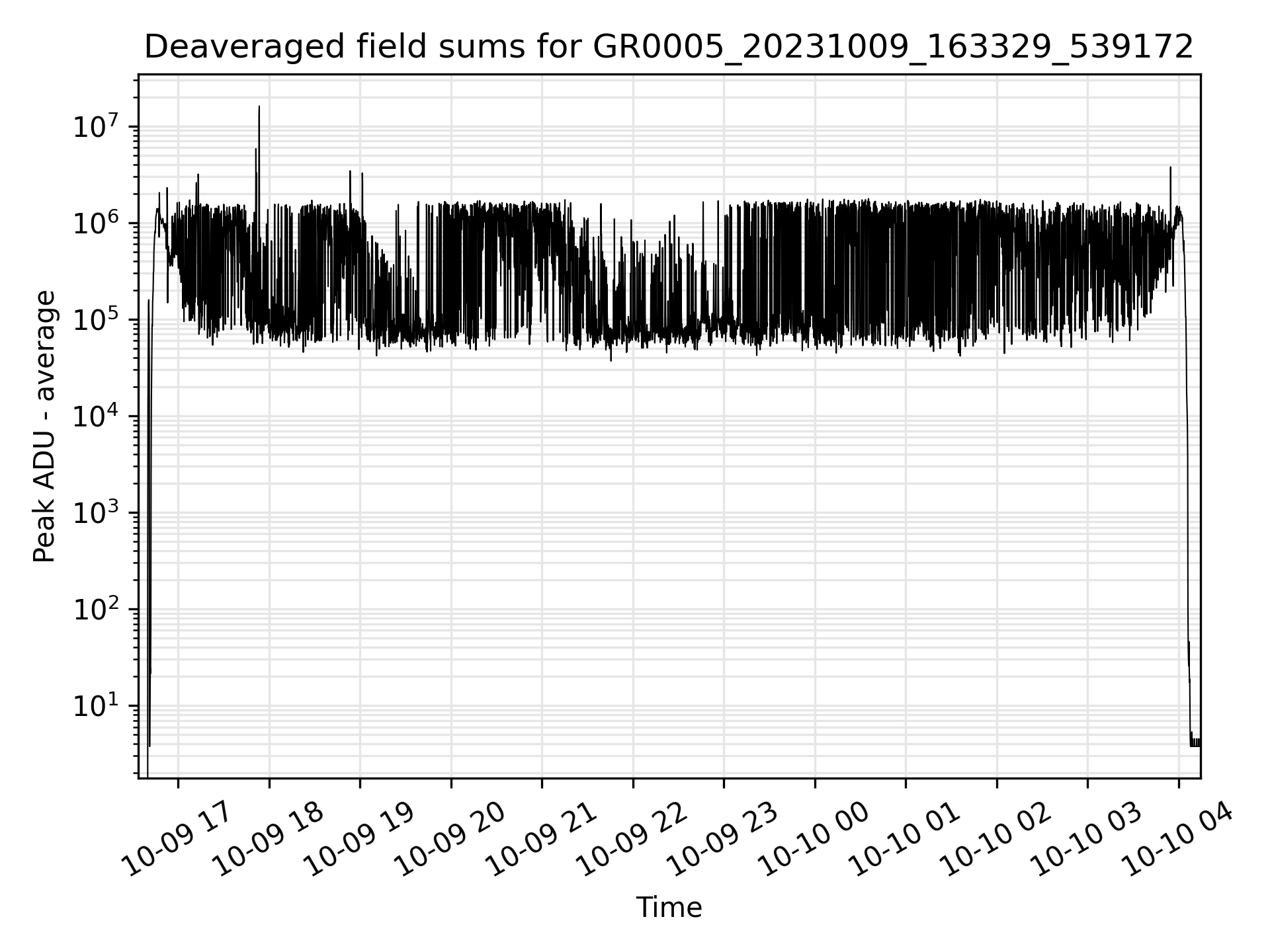Click the '10-10 04' x-axis tick label
The width and height of the screenshot is (1270, 952).
pyautogui.click(x=1179, y=840)
